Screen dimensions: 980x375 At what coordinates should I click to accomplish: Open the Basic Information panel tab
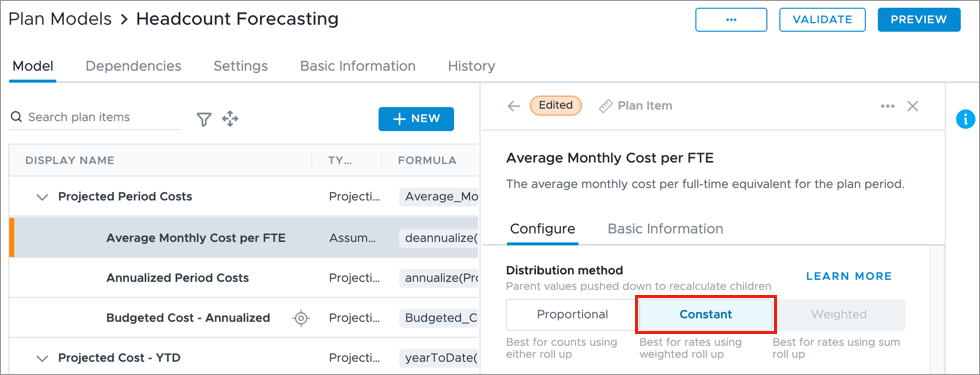pyautogui.click(x=665, y=229)
